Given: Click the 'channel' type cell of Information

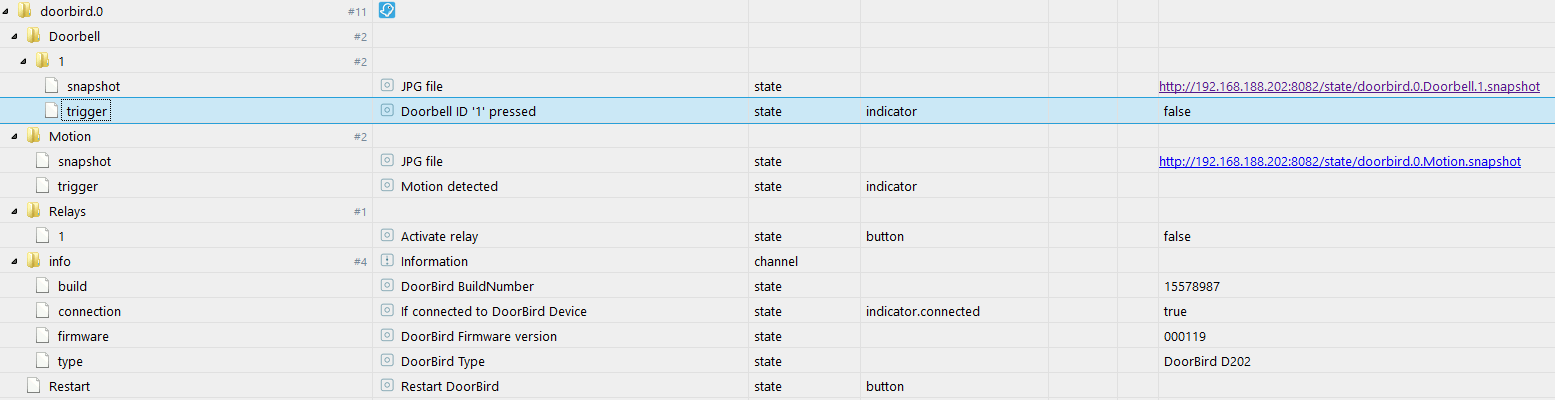Looking at the screenshot, I should (775, 261).
